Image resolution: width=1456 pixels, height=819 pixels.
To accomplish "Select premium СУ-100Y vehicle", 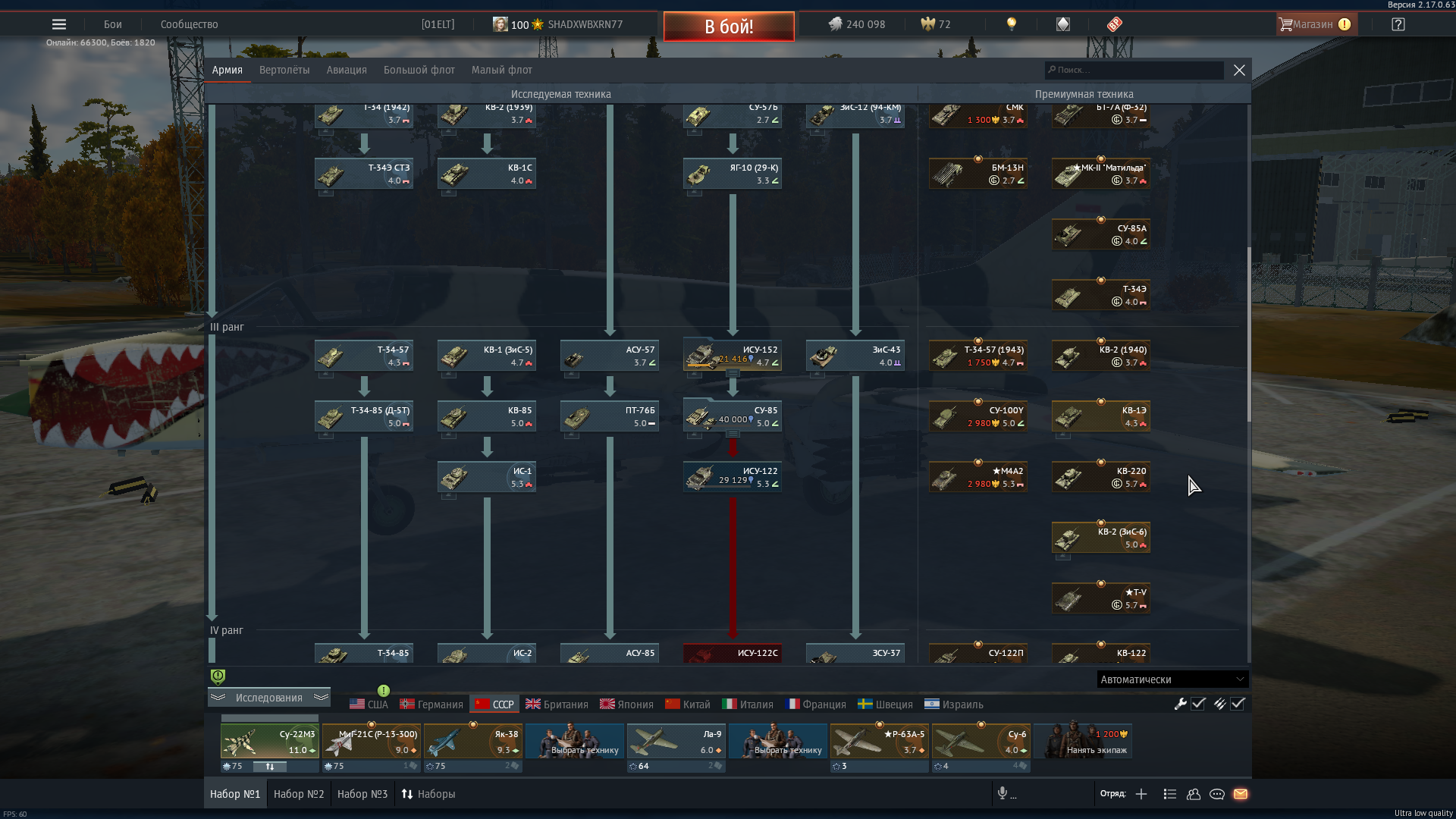I will 978,416.
